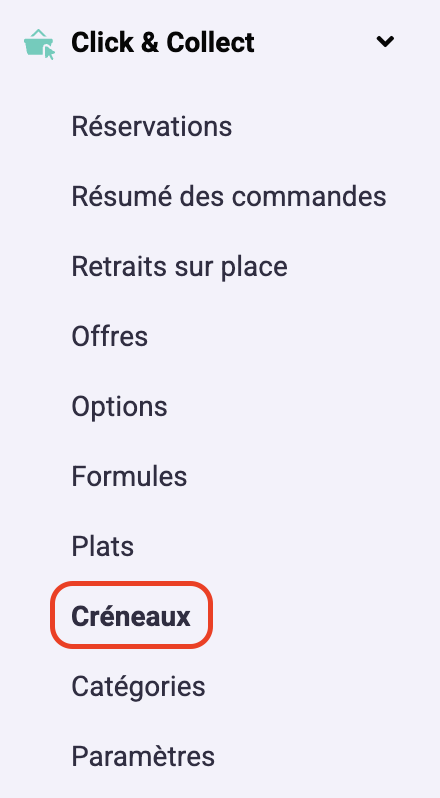
Task: Navigate to the Formules section
Action: tap(129, 476)
